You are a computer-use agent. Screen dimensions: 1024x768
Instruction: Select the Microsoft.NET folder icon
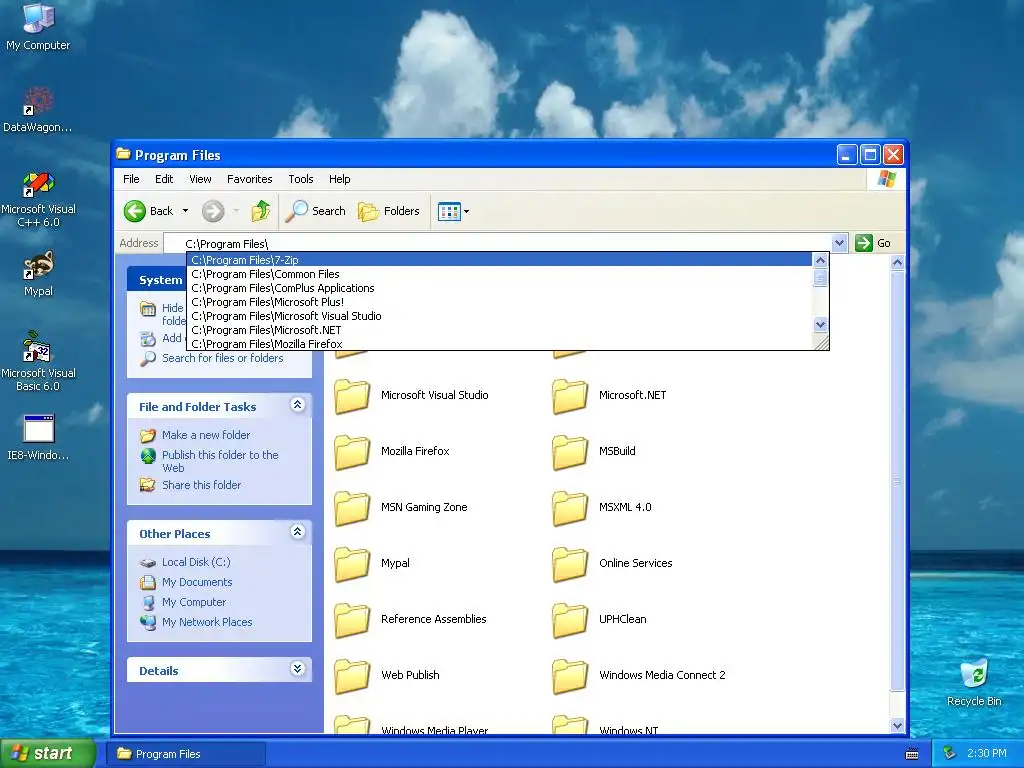point(570,396)
